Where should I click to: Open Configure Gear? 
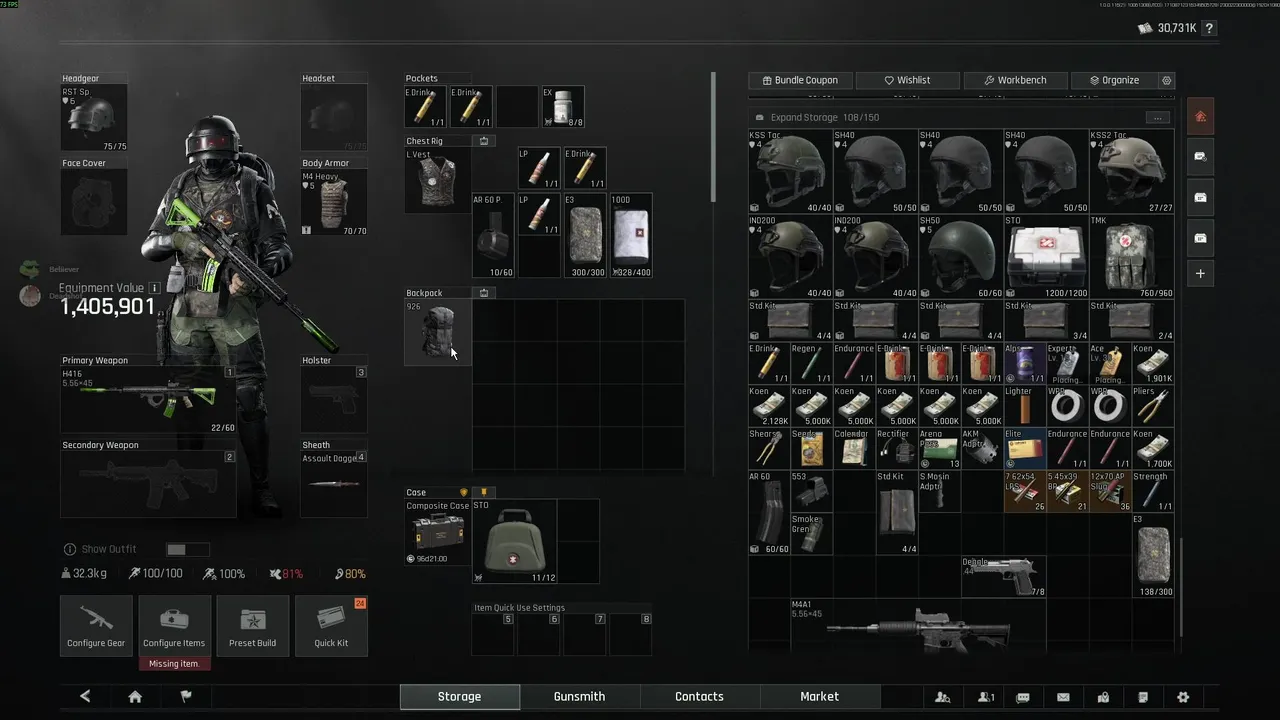point(96,626)
